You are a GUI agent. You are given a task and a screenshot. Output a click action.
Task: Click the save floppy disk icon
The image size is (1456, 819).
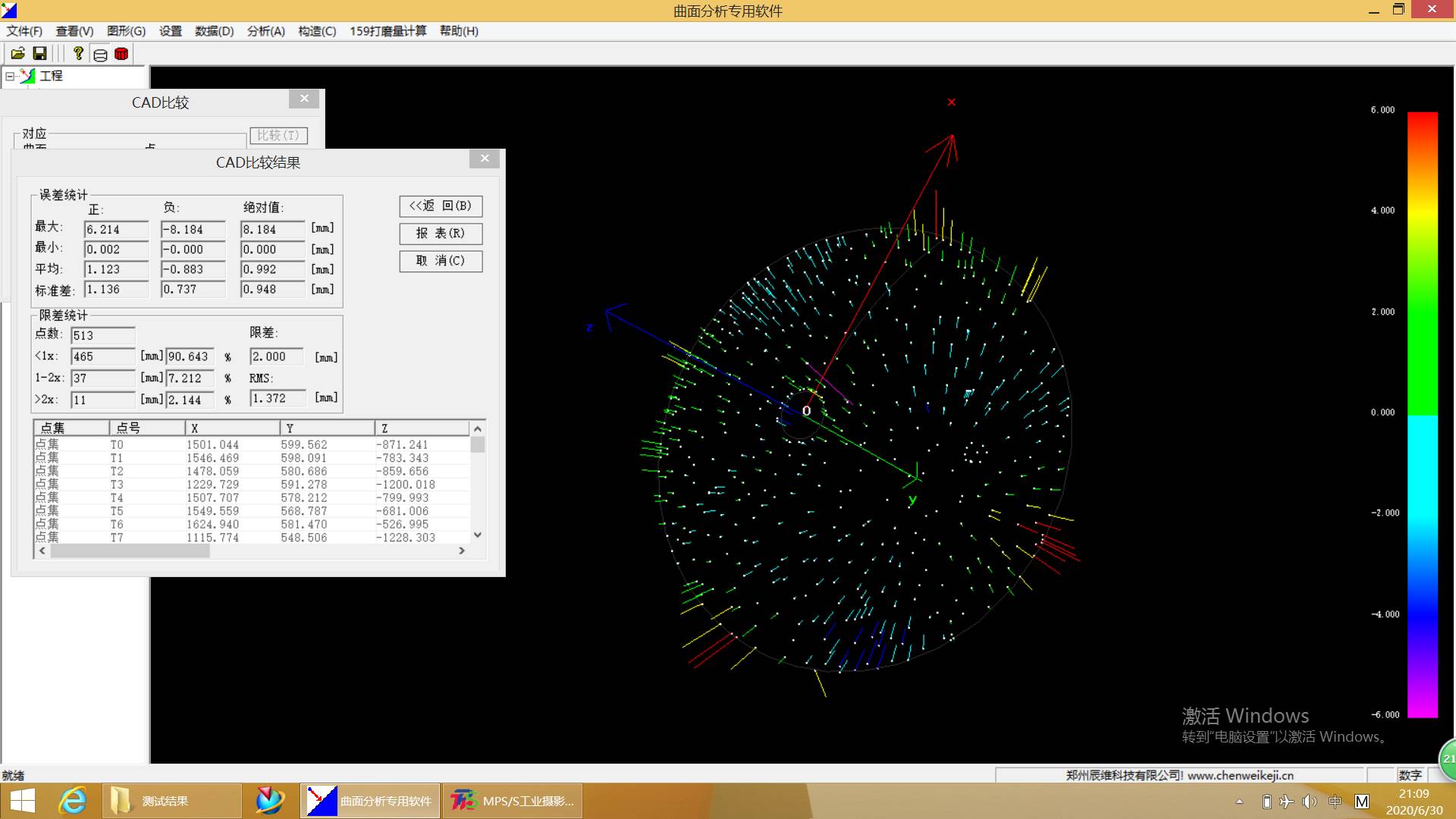coord(40,53)
